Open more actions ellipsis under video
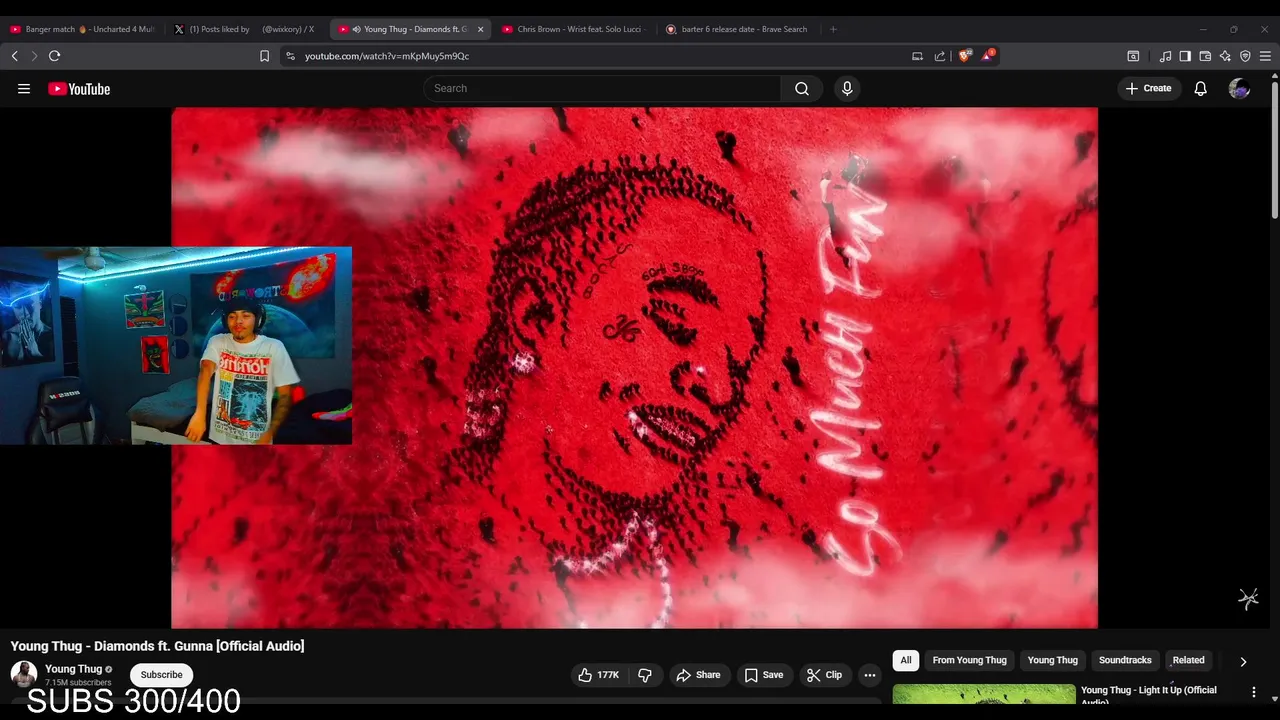Viewport: 1280px width, 720px height. 870,675
